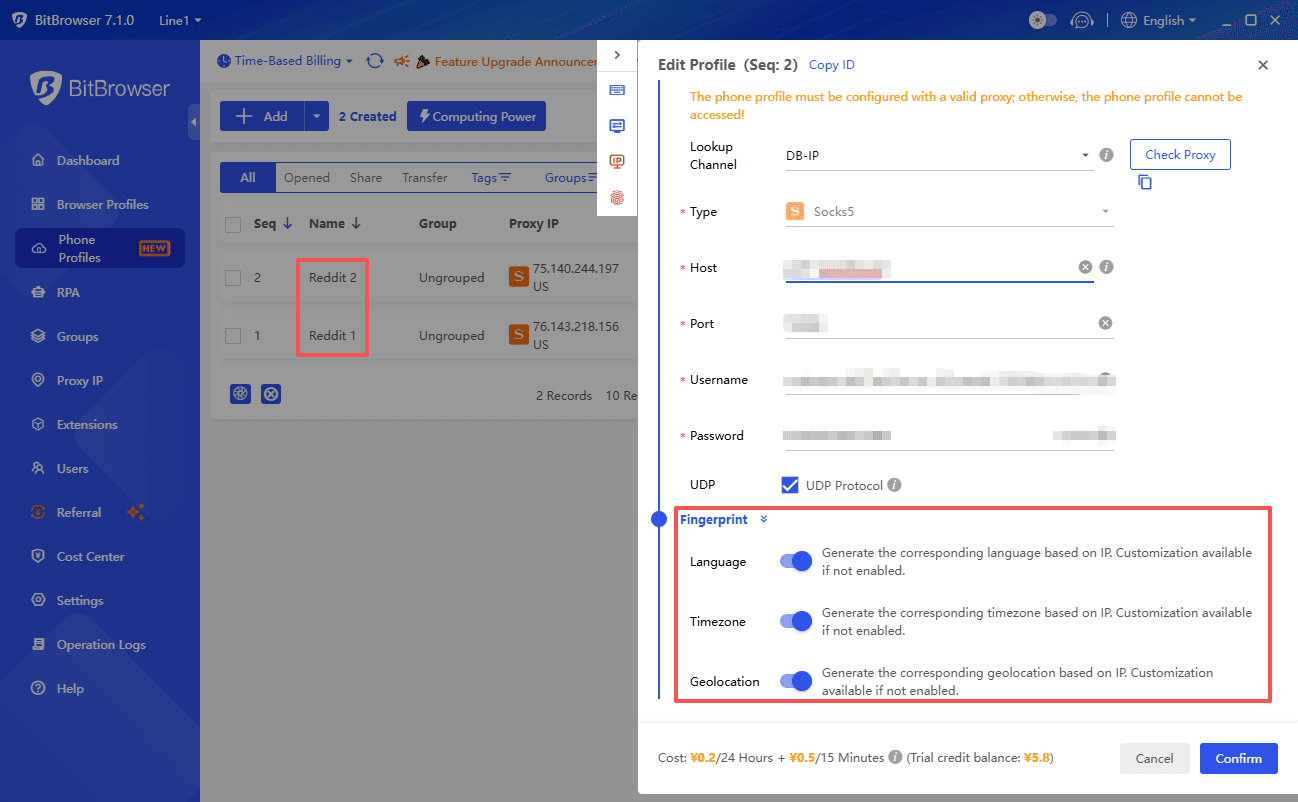
Task: Disable the Language toggle
Action: coord(796,562)
